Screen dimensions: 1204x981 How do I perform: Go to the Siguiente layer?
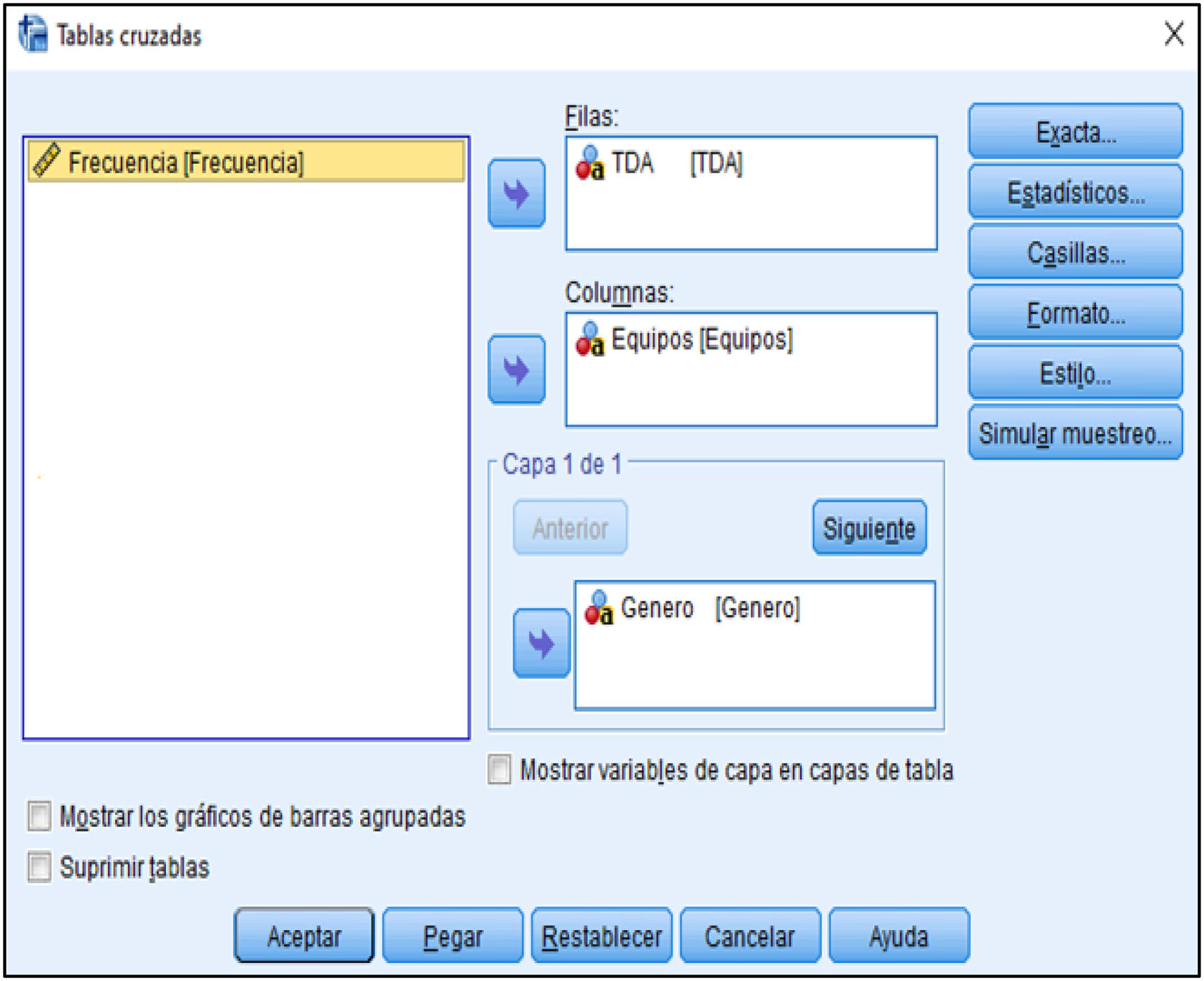pyautogui.click(x=869, y=528)
